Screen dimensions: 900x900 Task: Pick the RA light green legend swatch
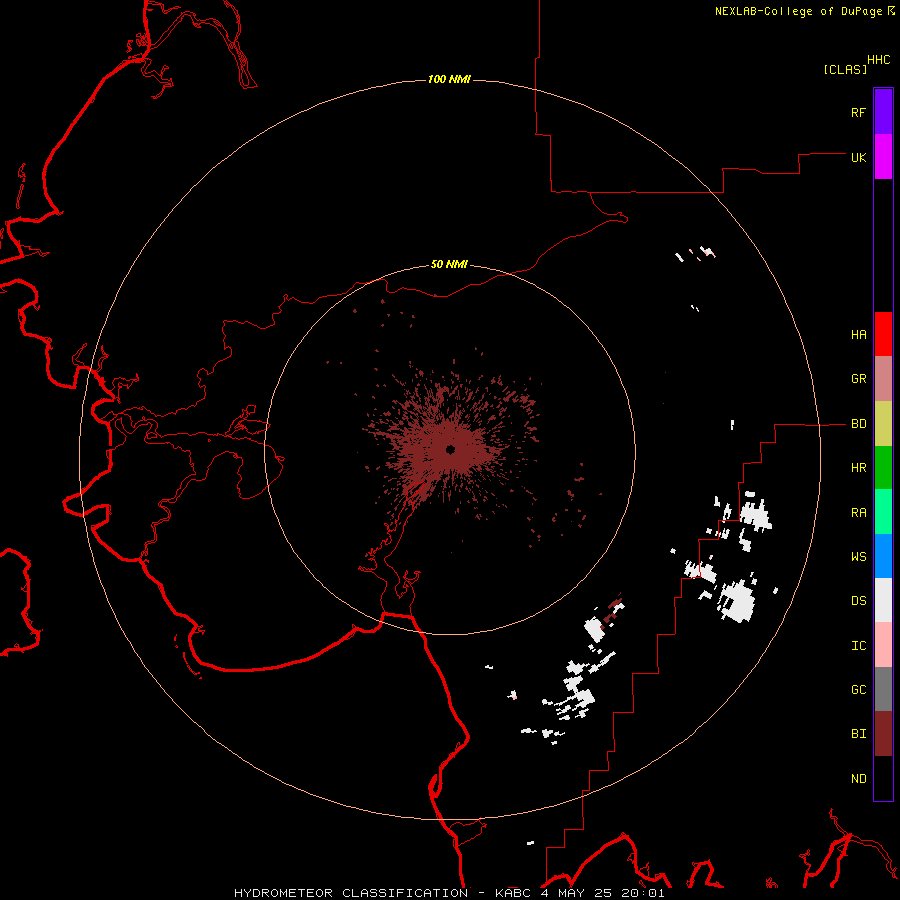point(883,512)
